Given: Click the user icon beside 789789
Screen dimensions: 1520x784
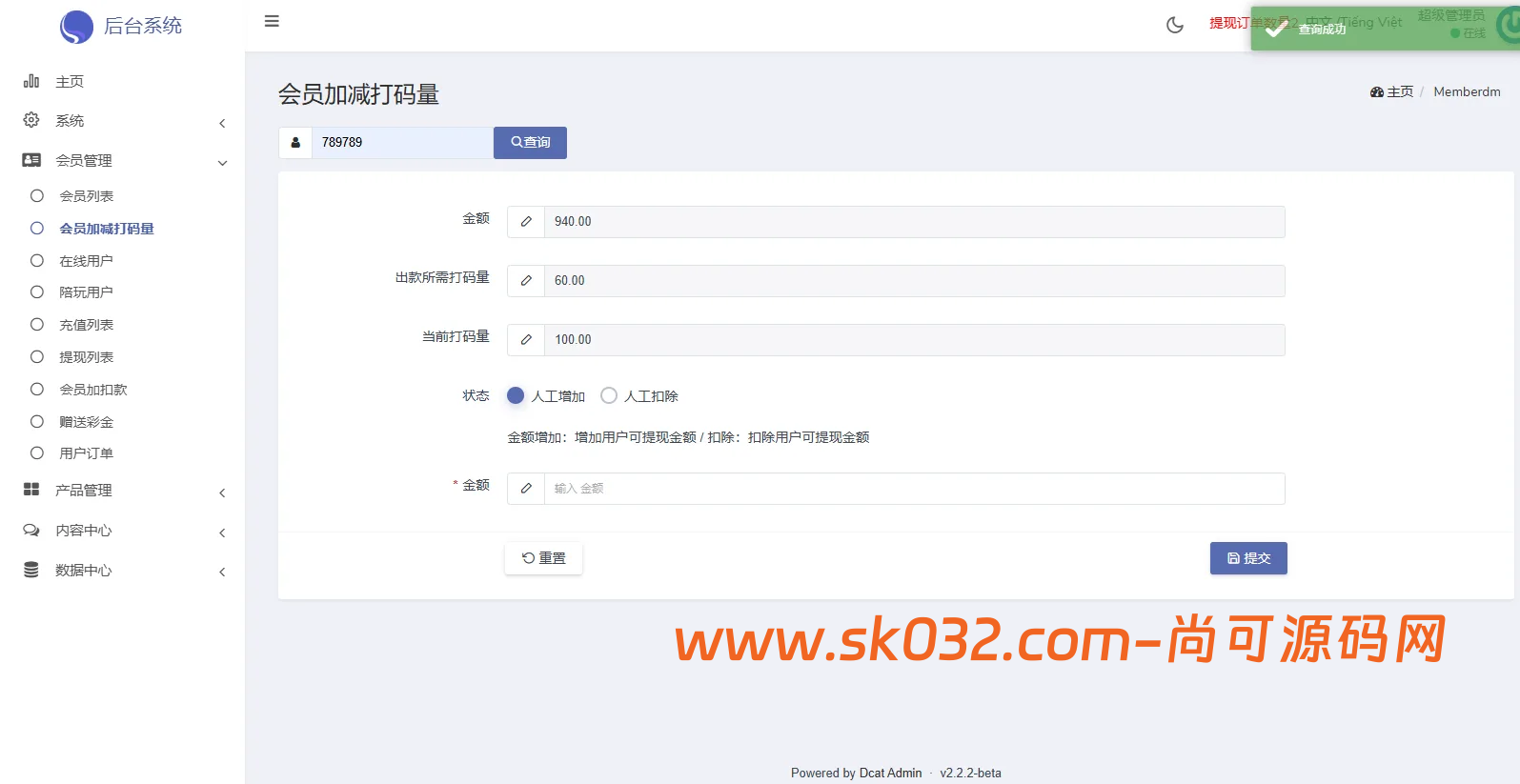Looking at the screenshot, I should click(295, 143).
